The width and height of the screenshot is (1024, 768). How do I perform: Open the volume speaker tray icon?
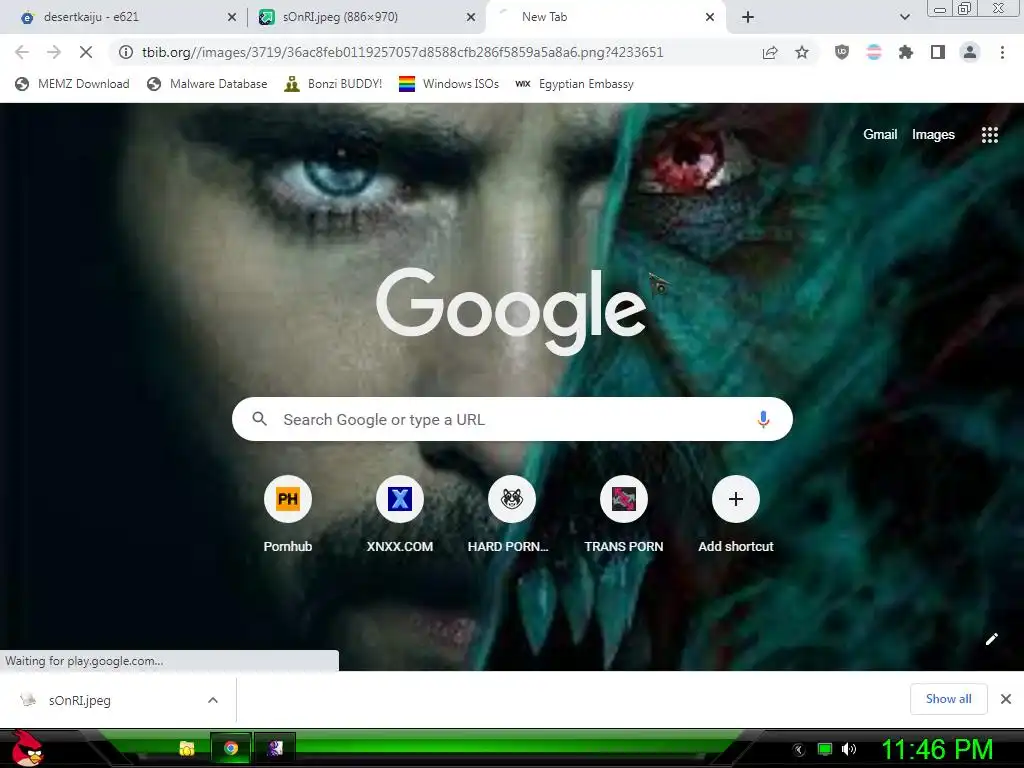849,750
